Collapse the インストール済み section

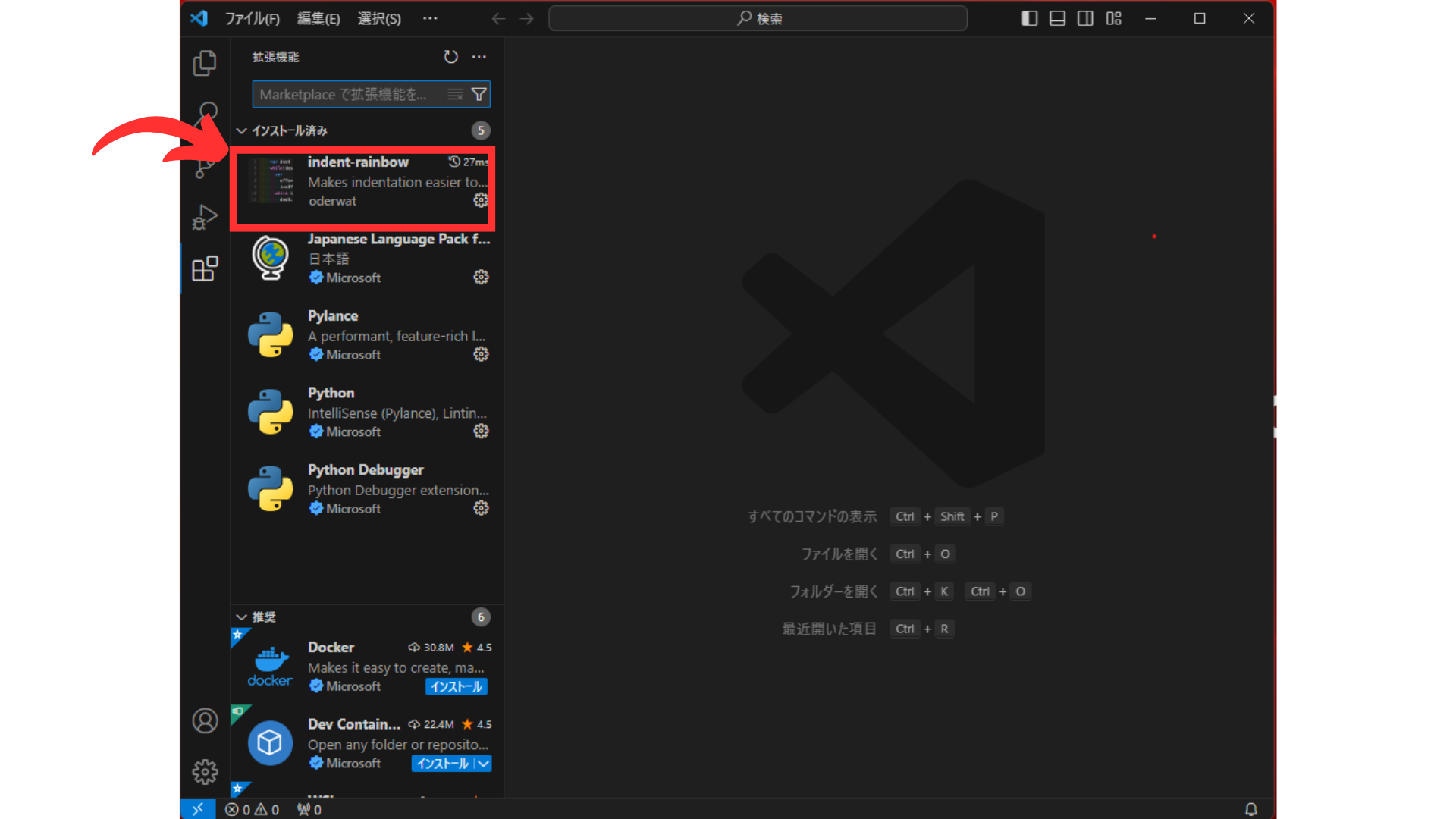(x=241, y=130)
